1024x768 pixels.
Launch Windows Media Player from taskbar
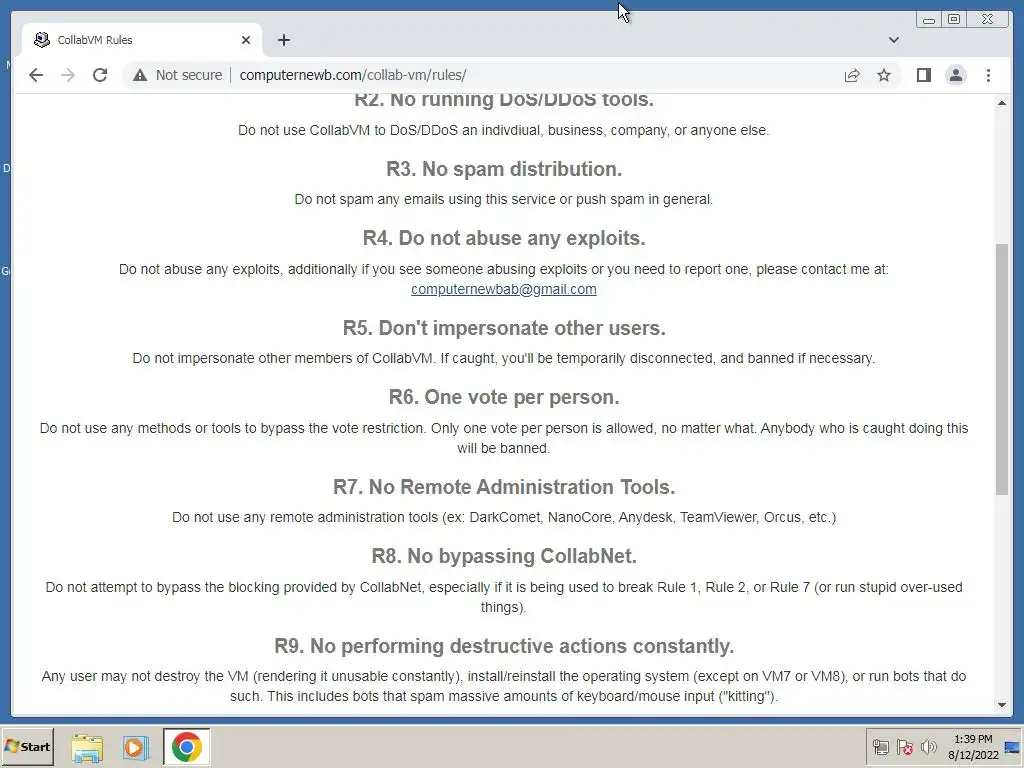tap(136, 747)
